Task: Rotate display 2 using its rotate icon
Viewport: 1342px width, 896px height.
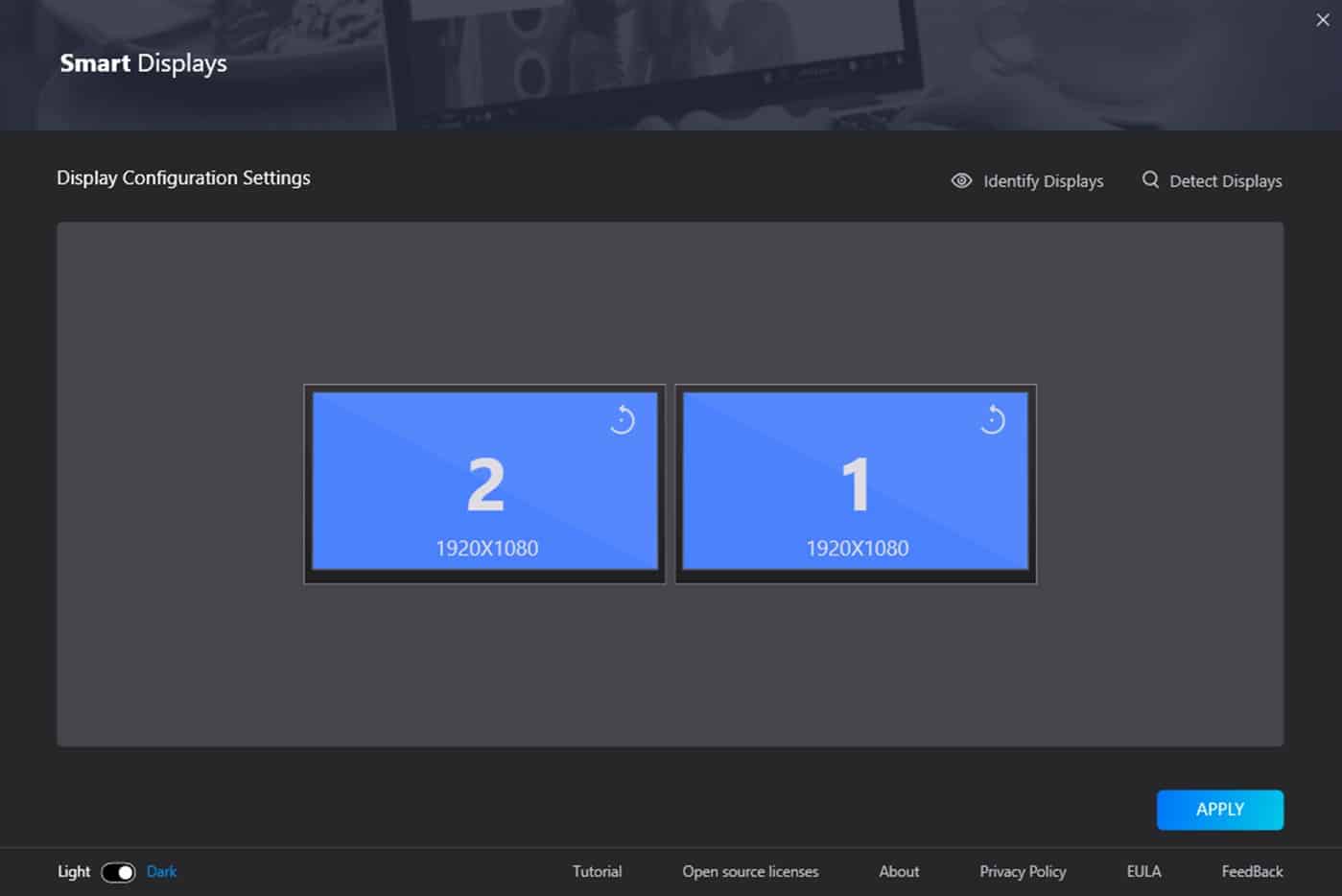Action: click(x=622, y=419)
